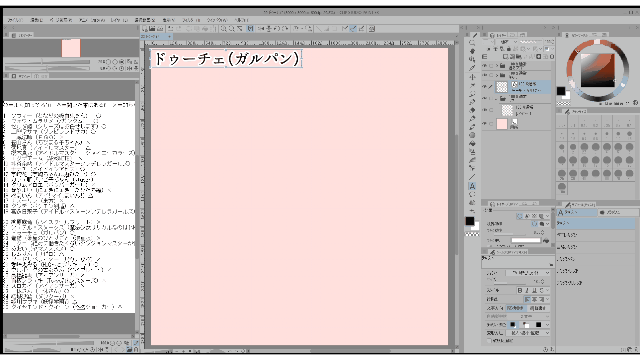Open the Filter menu

tap(191, 20)
